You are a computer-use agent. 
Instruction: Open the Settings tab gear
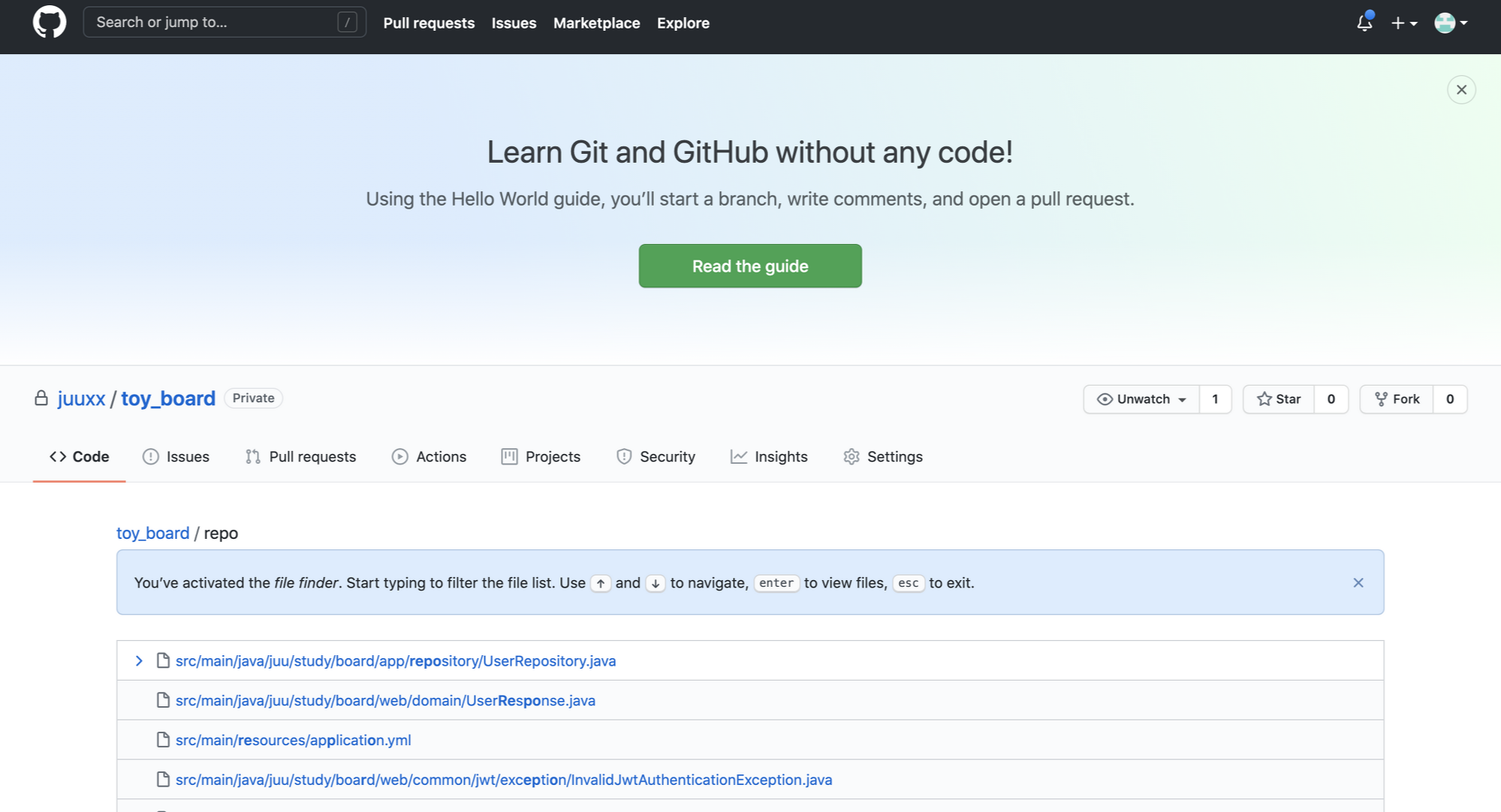pos(851,456)
